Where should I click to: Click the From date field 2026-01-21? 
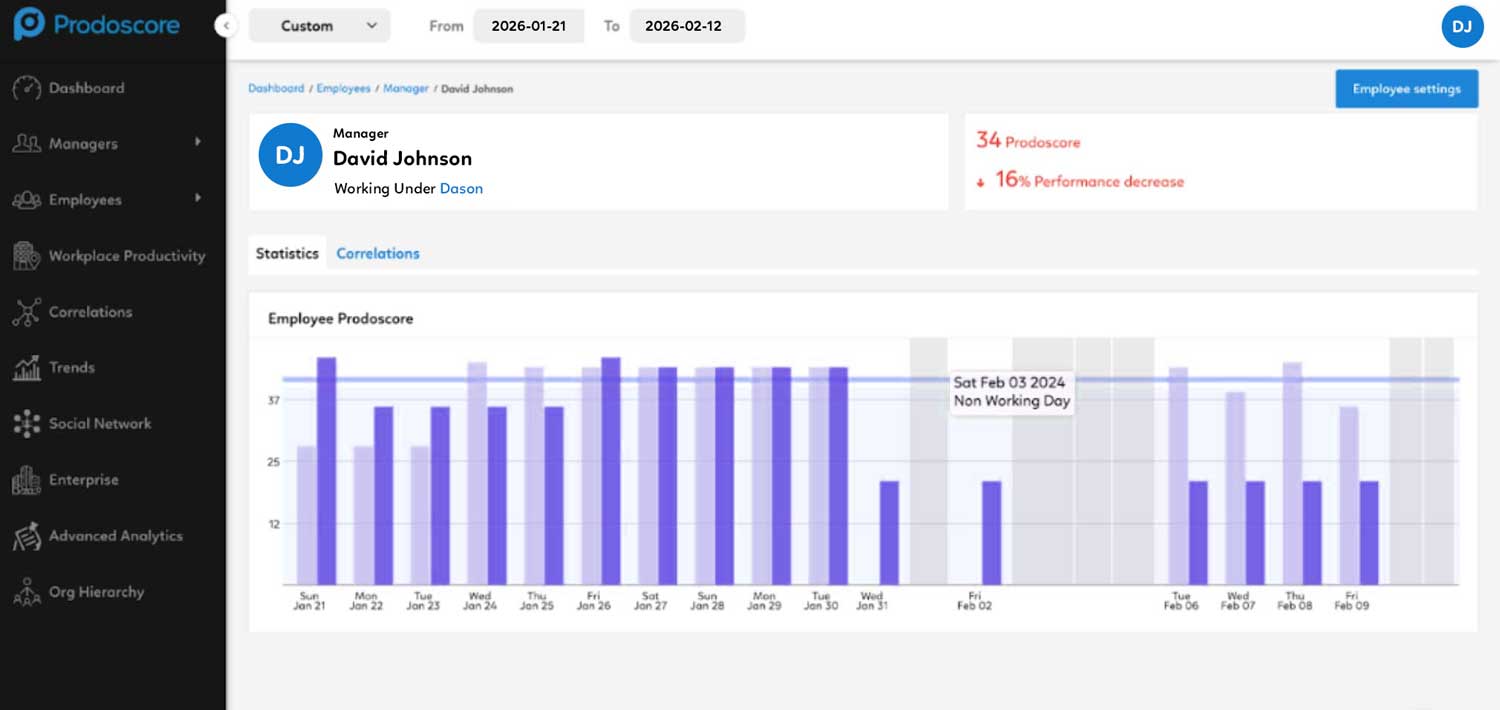[x=528, y=26]
